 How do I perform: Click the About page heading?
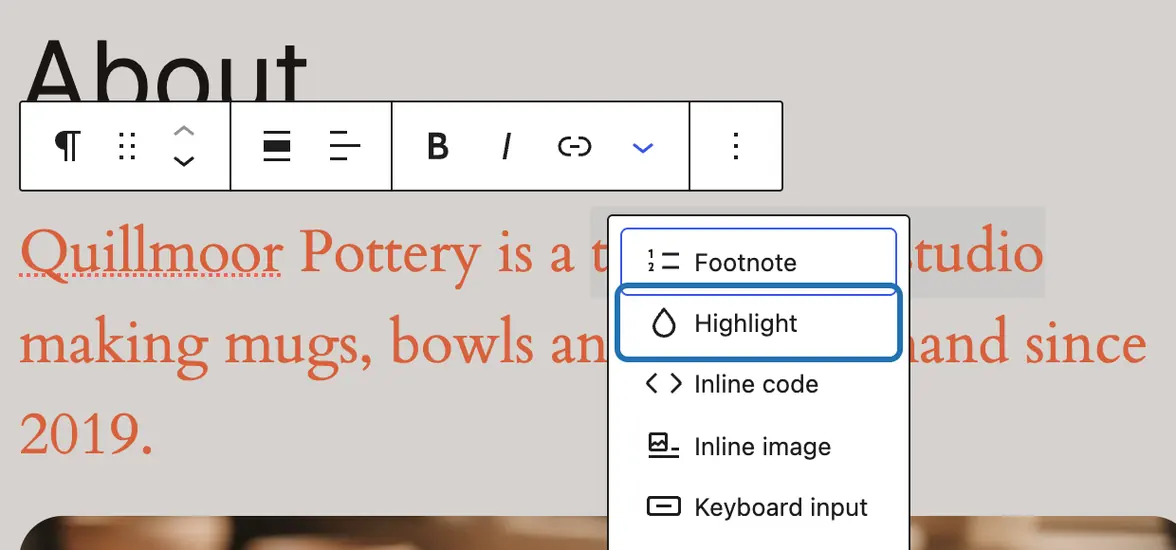pos(166,70)
